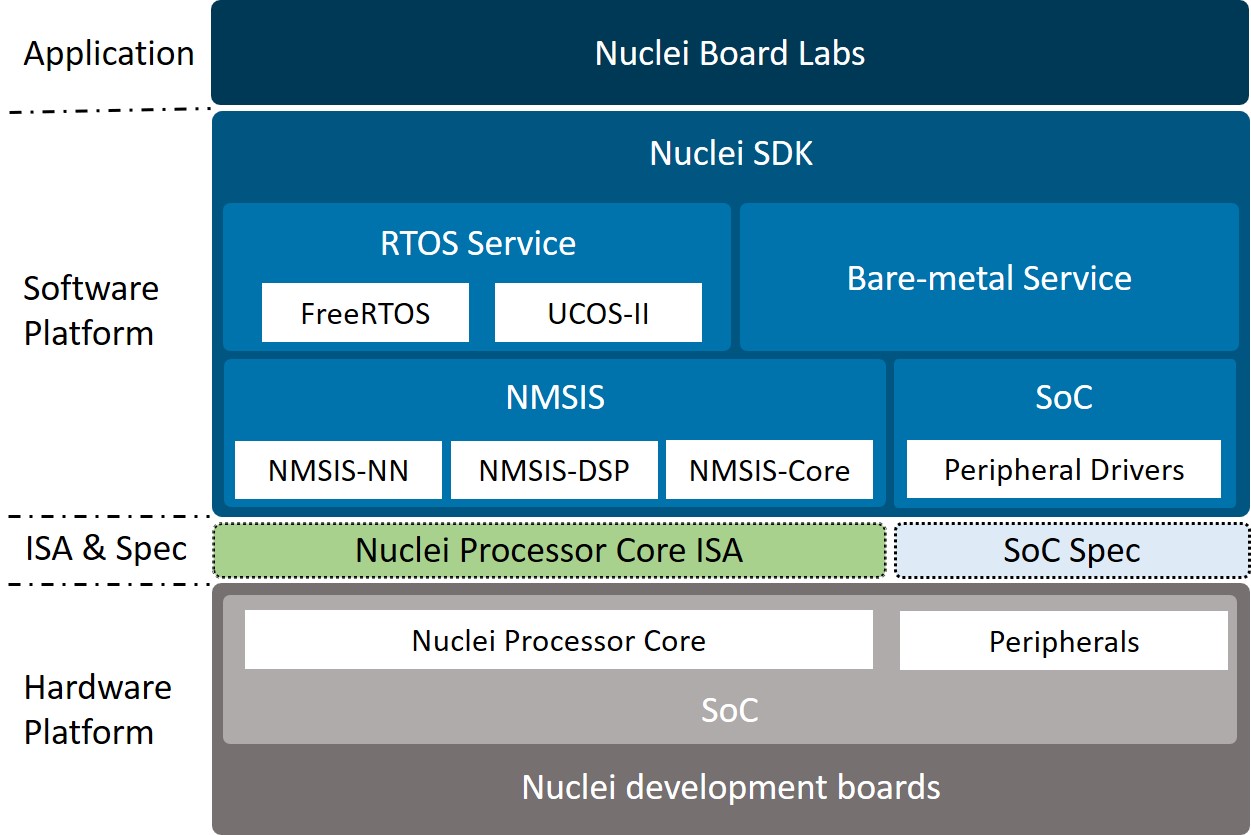1251x835 pixels.
Task: Click the Peripheral Drivers box
Action: pyautogui.click(x=1063, y=469)
